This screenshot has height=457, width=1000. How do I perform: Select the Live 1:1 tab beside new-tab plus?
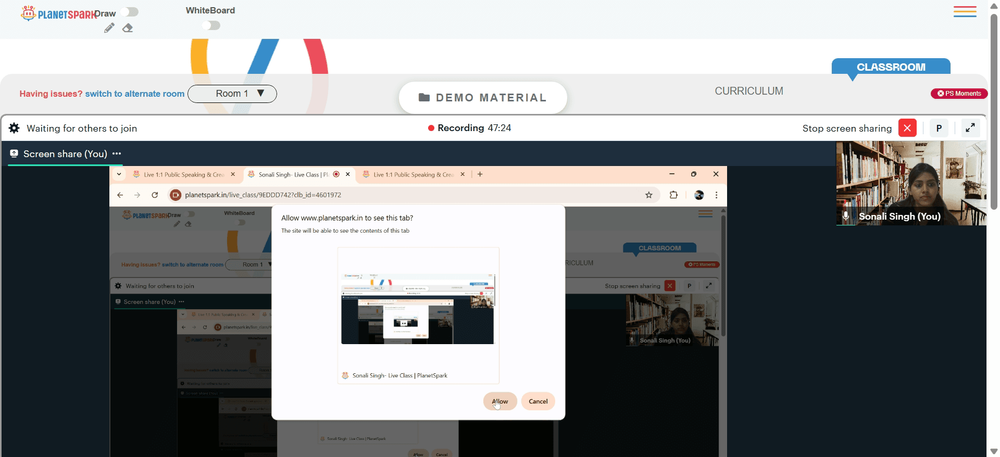click(413, 174)
